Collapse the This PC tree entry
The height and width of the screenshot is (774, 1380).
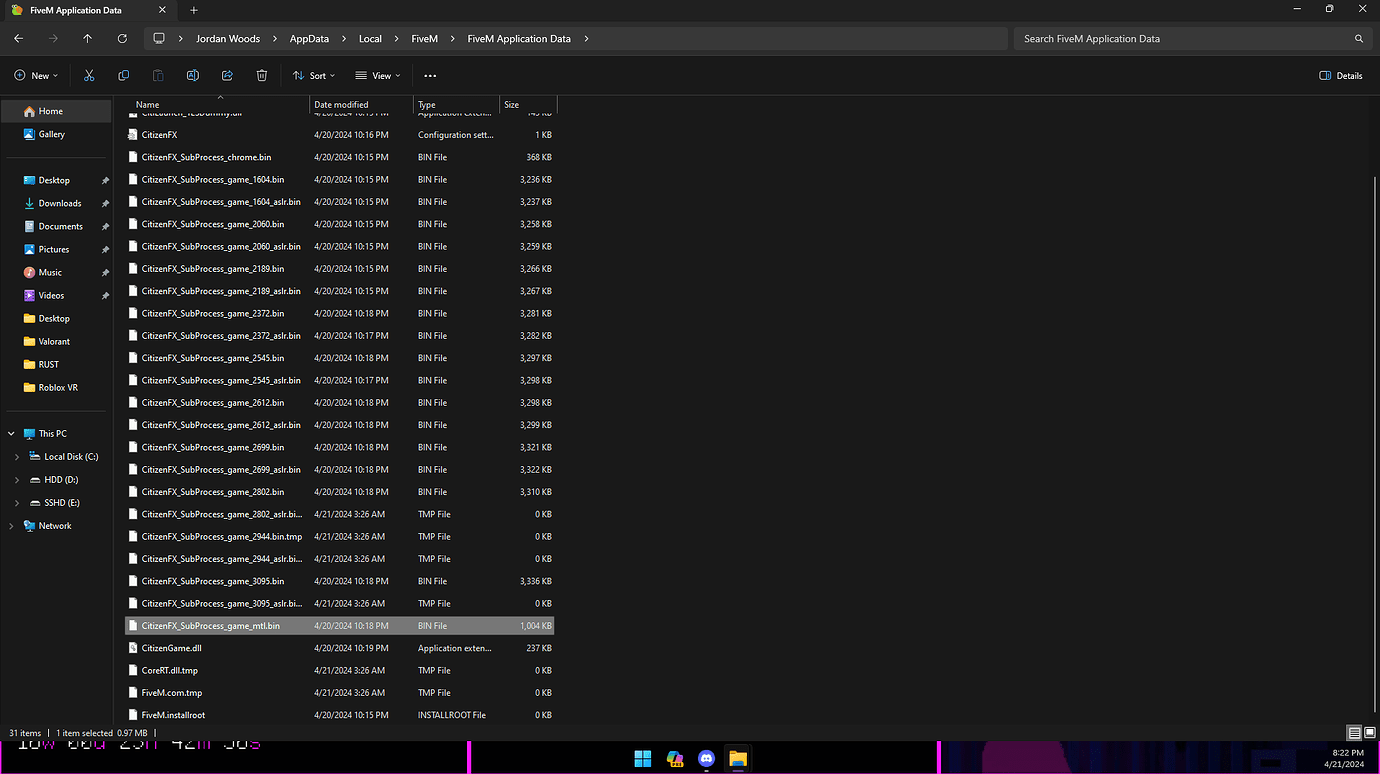[x=11, y=433]
